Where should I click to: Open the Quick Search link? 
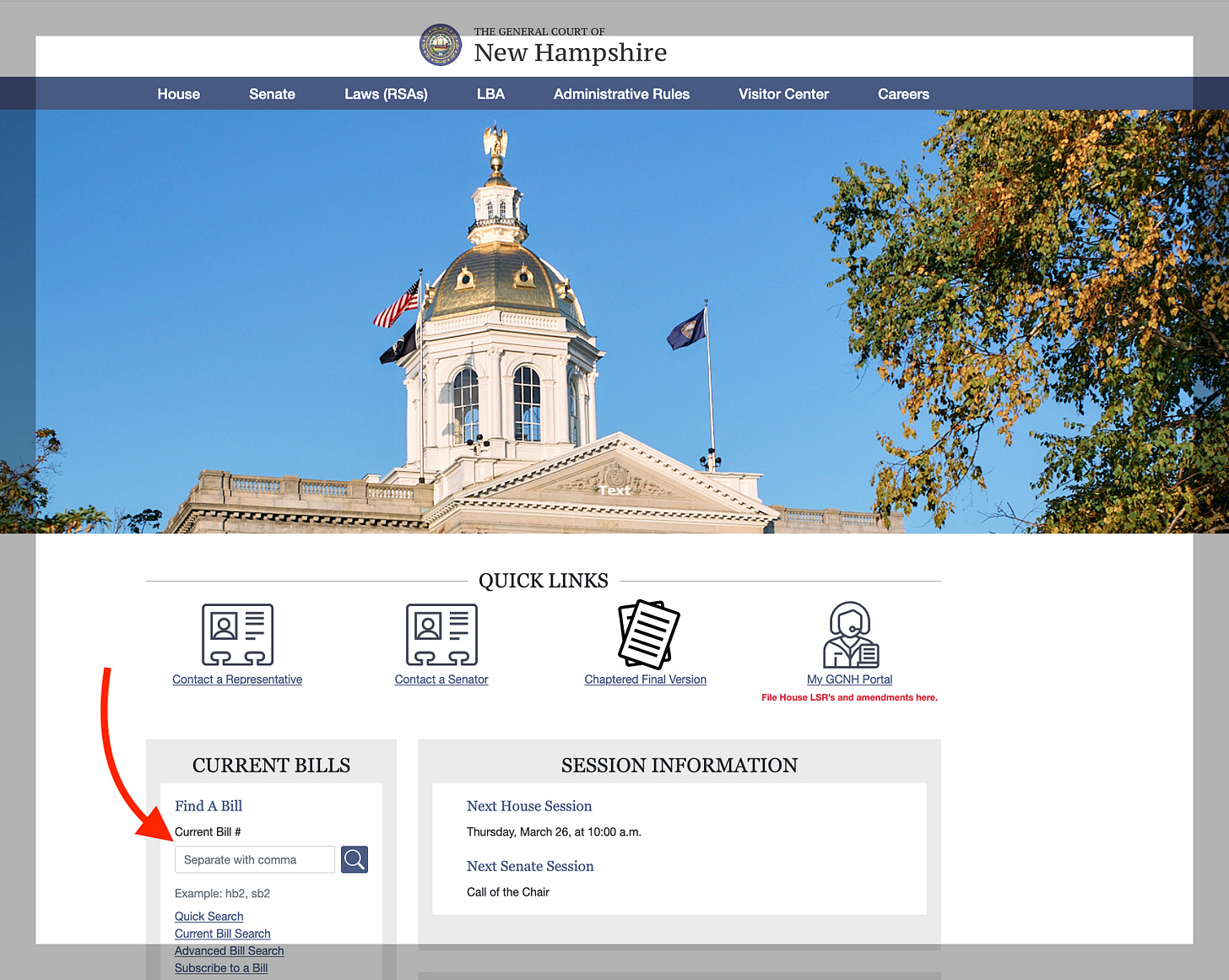tap(208, 917)
